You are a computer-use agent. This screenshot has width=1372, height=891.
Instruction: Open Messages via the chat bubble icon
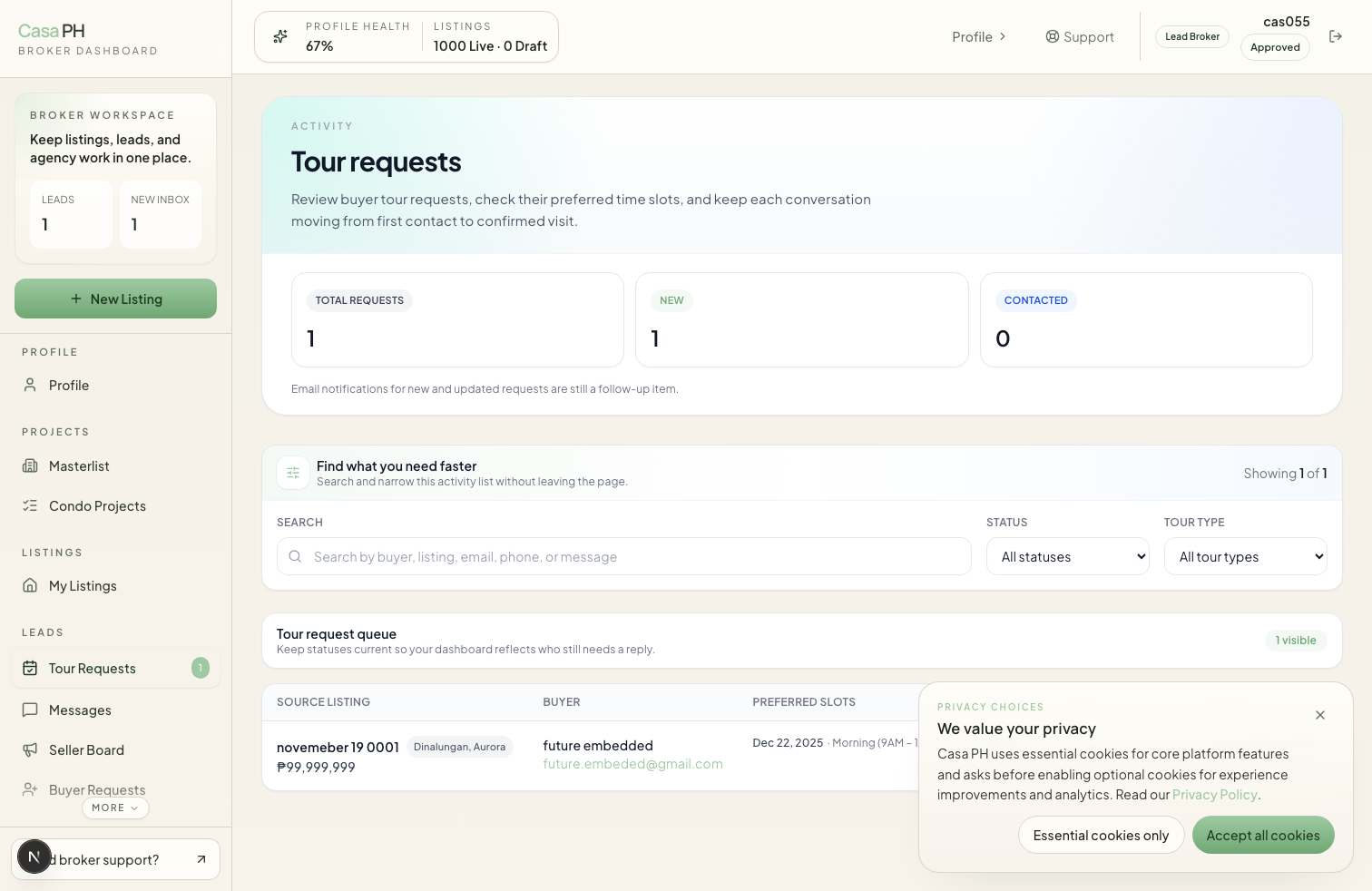31,710
